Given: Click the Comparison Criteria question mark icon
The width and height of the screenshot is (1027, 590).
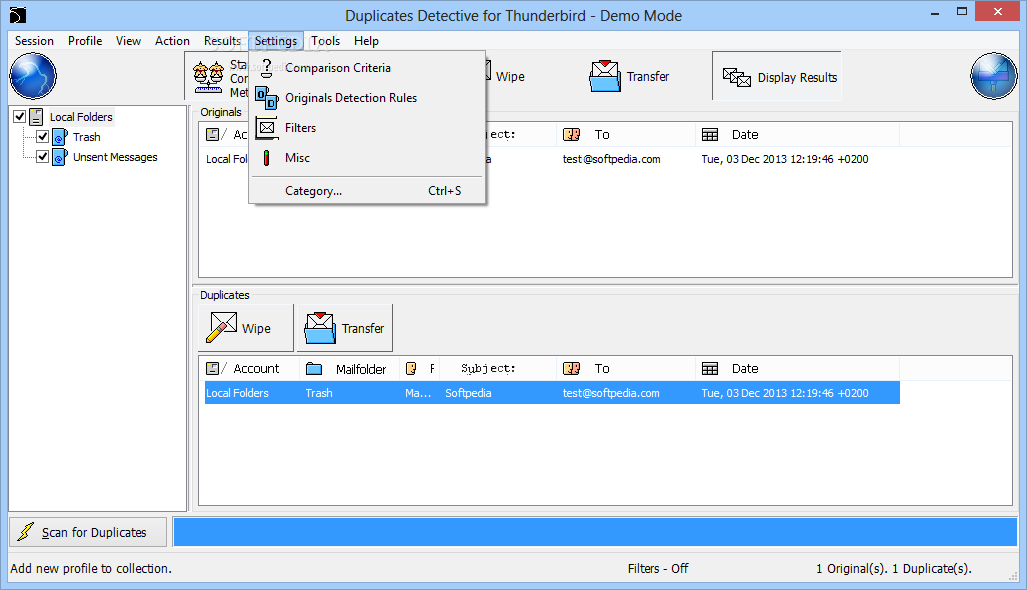Looking at the screenshot, I should click(267, 68).
